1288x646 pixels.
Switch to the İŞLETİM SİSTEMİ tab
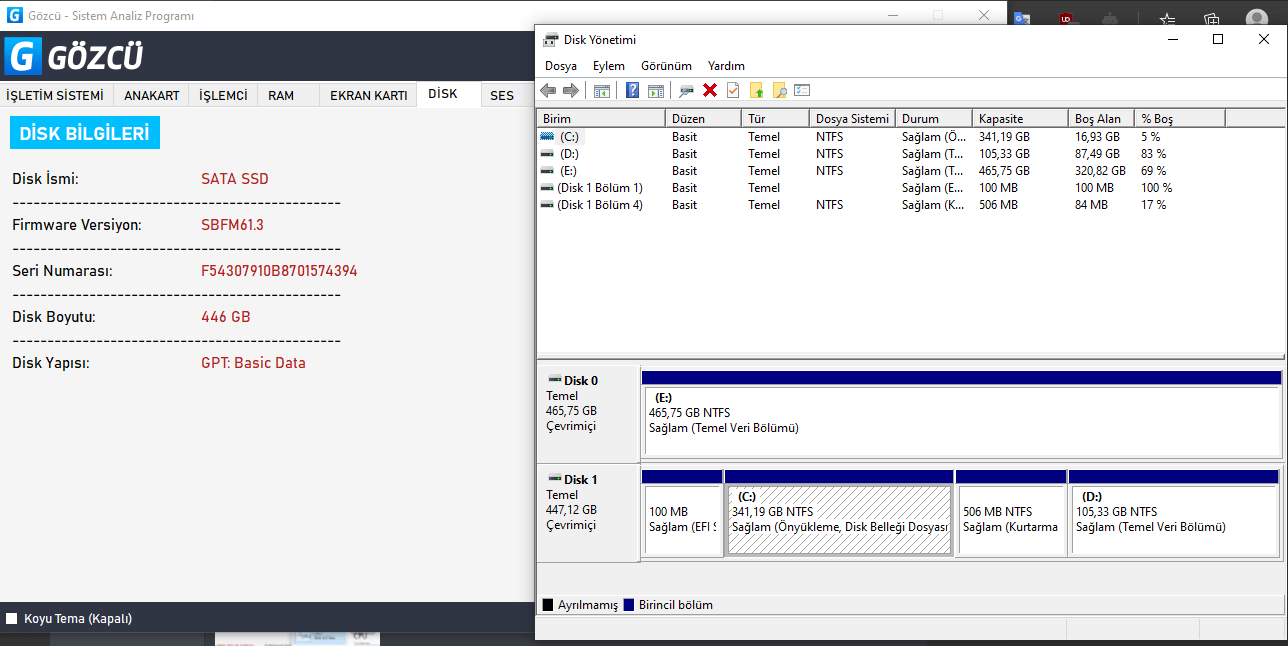coord(55,96)
